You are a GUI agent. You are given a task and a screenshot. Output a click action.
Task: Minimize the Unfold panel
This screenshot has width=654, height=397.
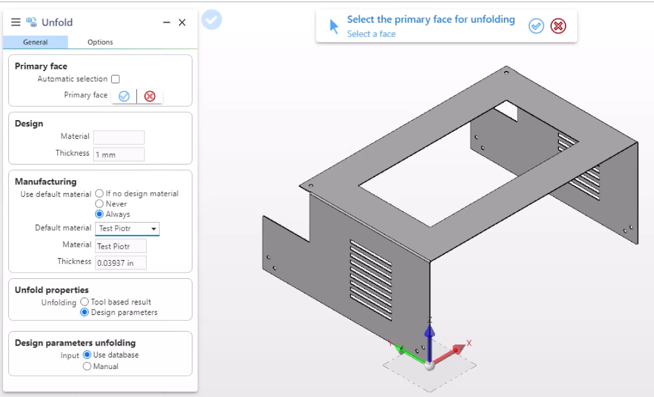point(166,23)
